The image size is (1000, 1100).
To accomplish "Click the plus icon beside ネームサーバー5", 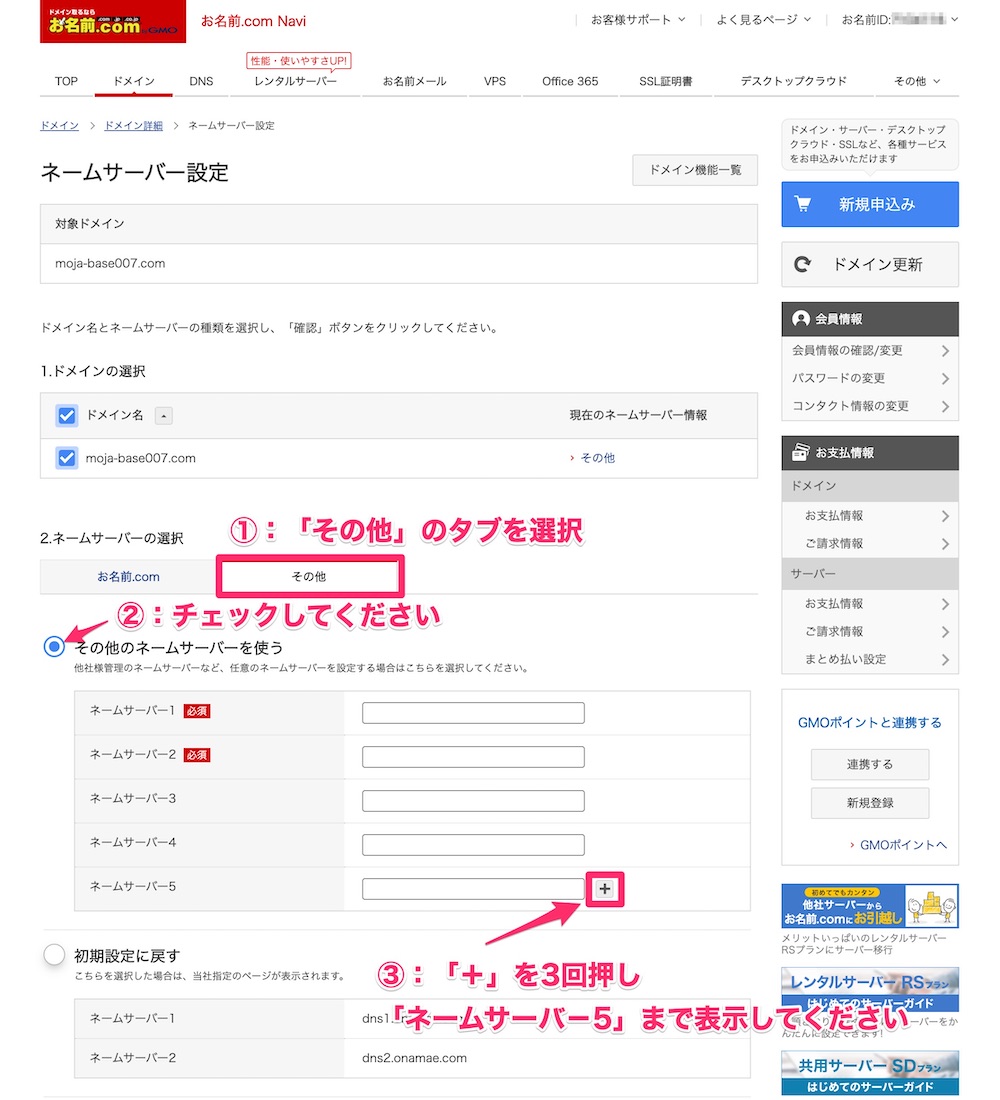I will 604,889.
